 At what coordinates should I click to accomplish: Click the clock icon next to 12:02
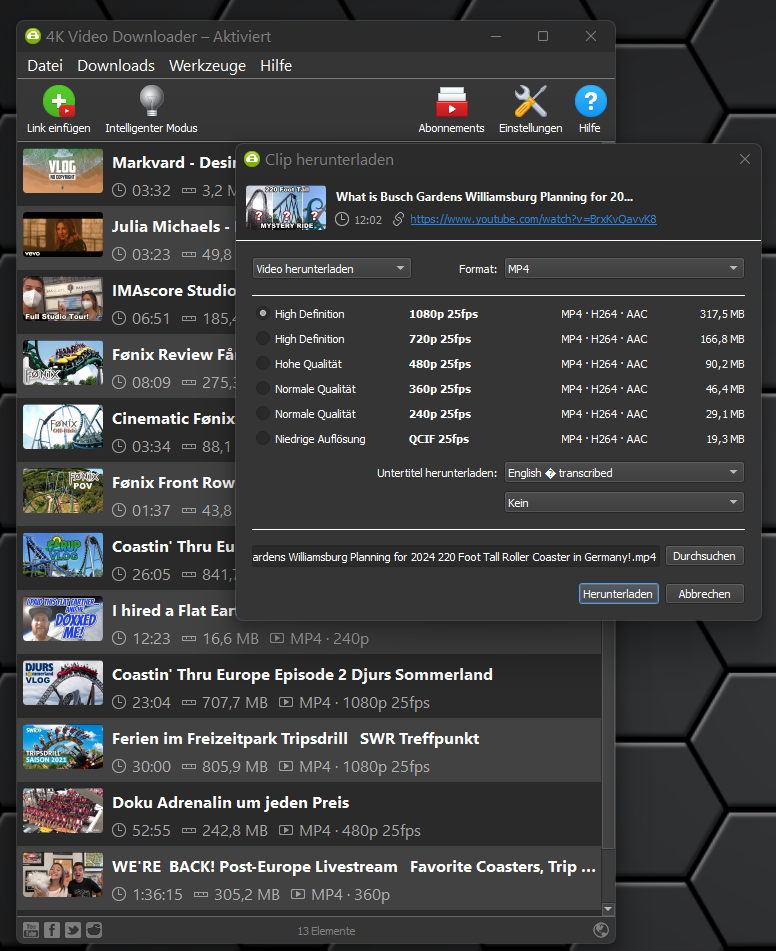coord(342,219)
